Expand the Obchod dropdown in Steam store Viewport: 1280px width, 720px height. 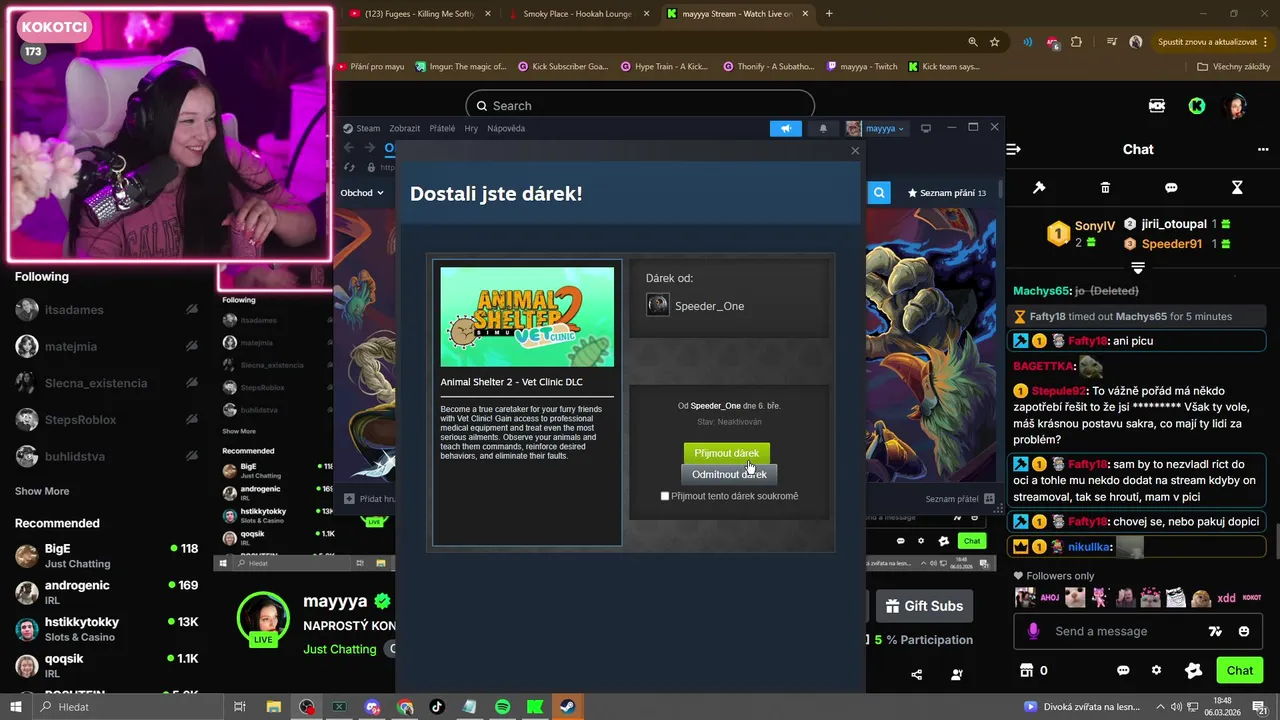point(362,193)
